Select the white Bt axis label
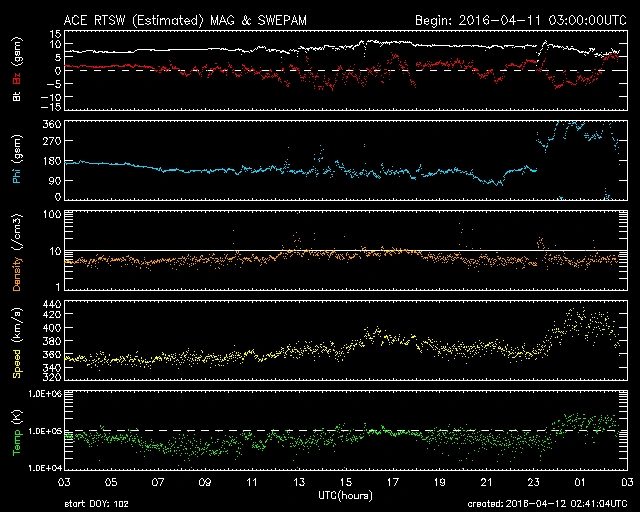Screen dimensions: 640x512 [18, 95]
